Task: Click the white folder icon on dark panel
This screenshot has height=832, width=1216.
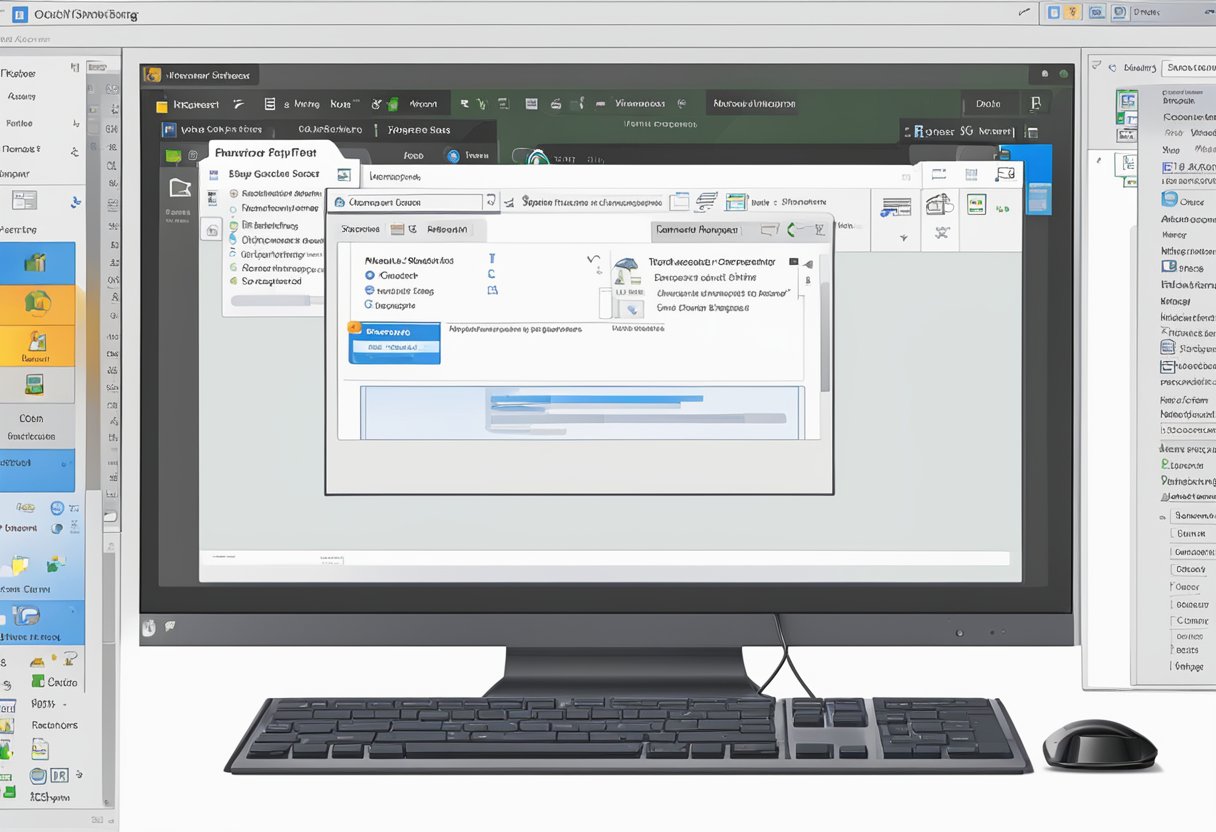Action: click(x=180, y=187)
